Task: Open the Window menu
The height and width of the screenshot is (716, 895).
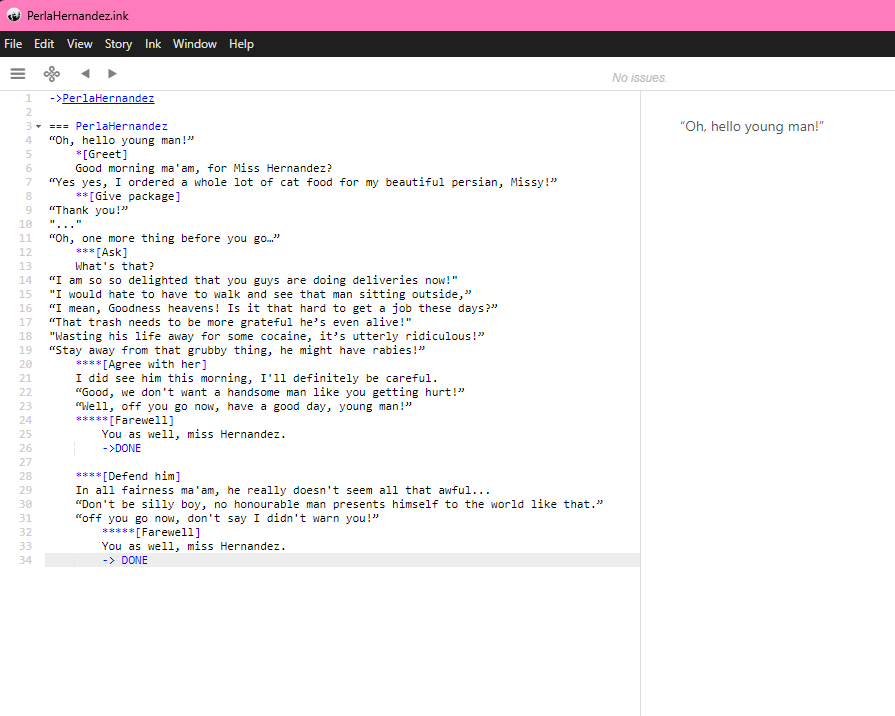Action: (195, 44)
